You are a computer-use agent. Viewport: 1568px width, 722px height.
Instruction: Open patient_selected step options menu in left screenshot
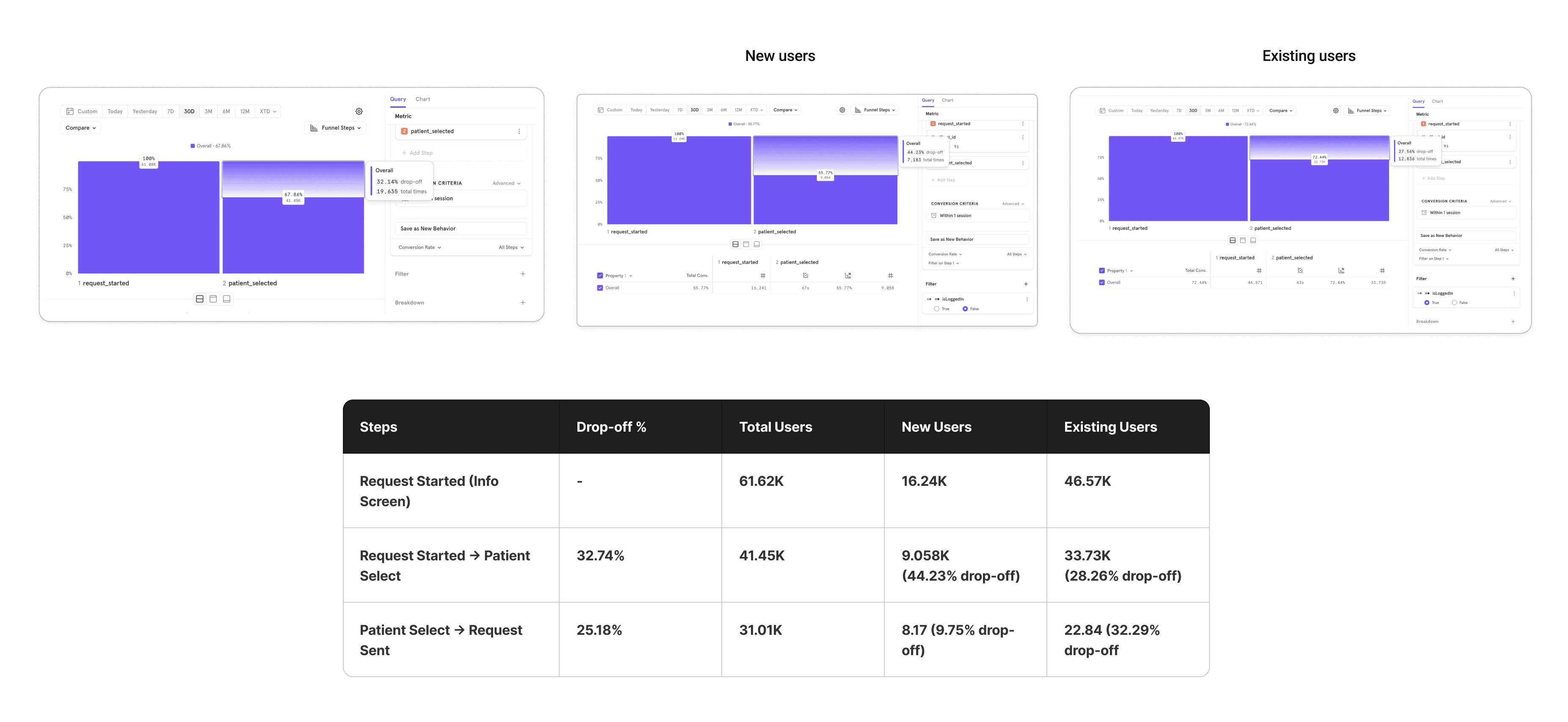(519, 132)
